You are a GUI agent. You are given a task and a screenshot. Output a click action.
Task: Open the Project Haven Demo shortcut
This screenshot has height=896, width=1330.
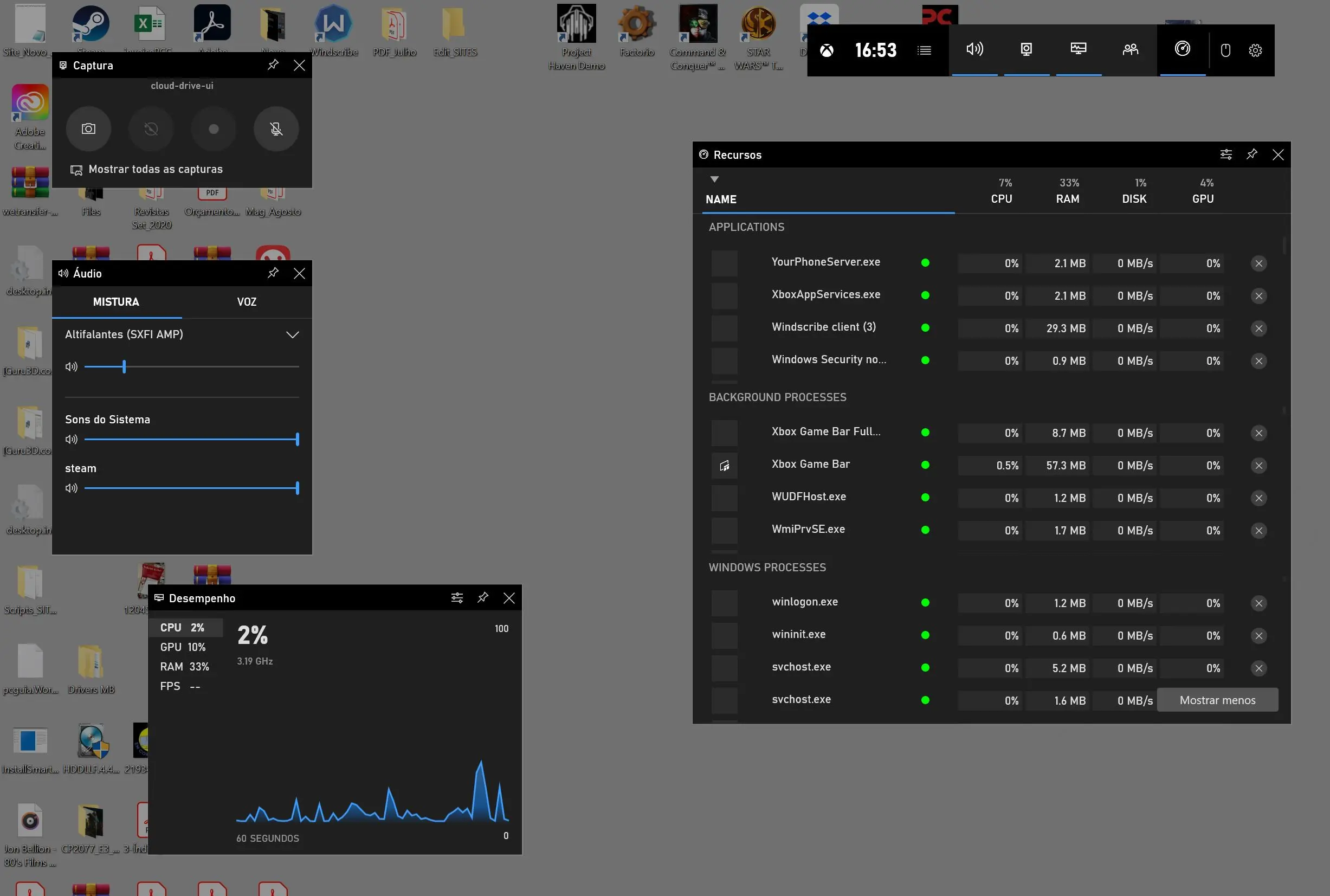pyautogui.click(x=577, y=38)
